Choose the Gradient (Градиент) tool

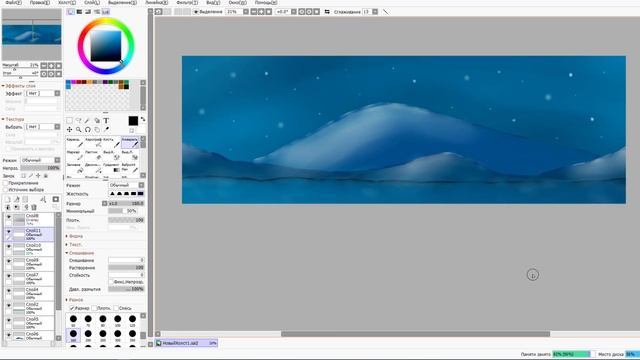coord(111,167)
